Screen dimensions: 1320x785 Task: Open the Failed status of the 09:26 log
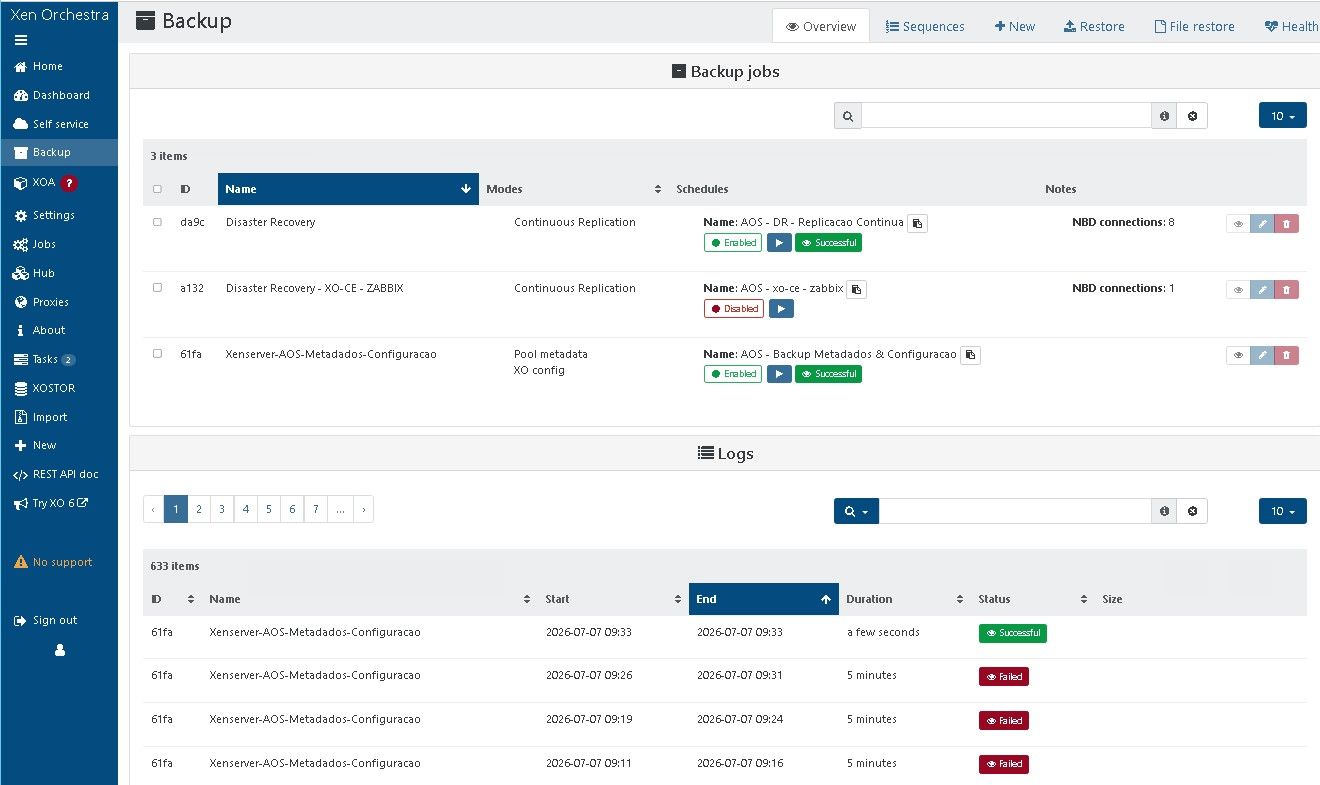[1003, 676]
